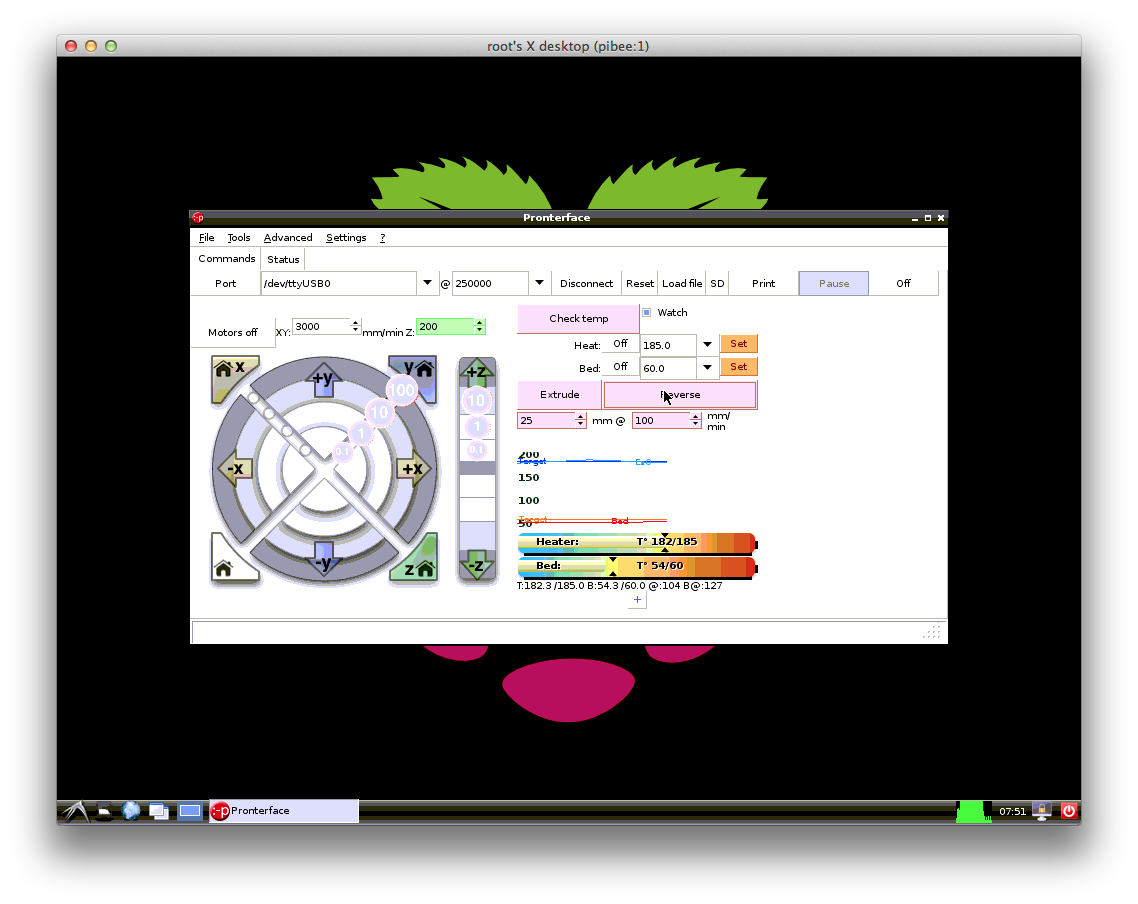Switch to the Status tab
The image size is (1138, 904).
[283, 259]
